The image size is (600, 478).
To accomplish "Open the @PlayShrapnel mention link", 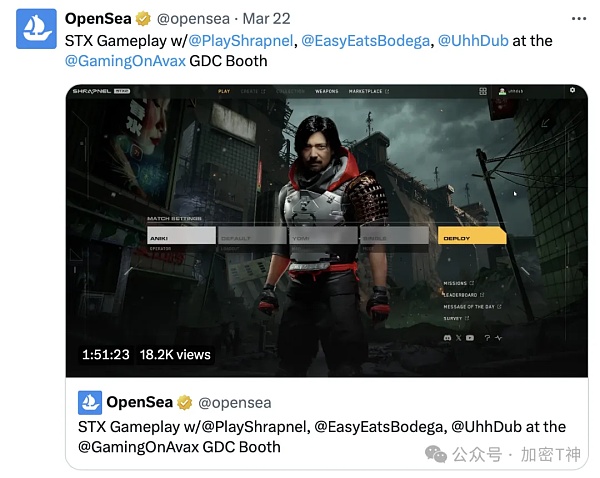I will tap(241, 41).
